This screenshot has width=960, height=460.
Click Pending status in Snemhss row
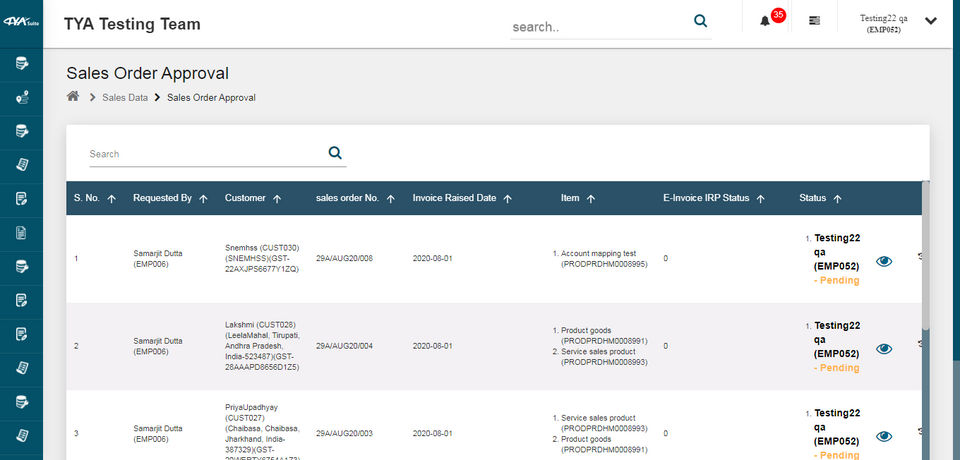836,281
